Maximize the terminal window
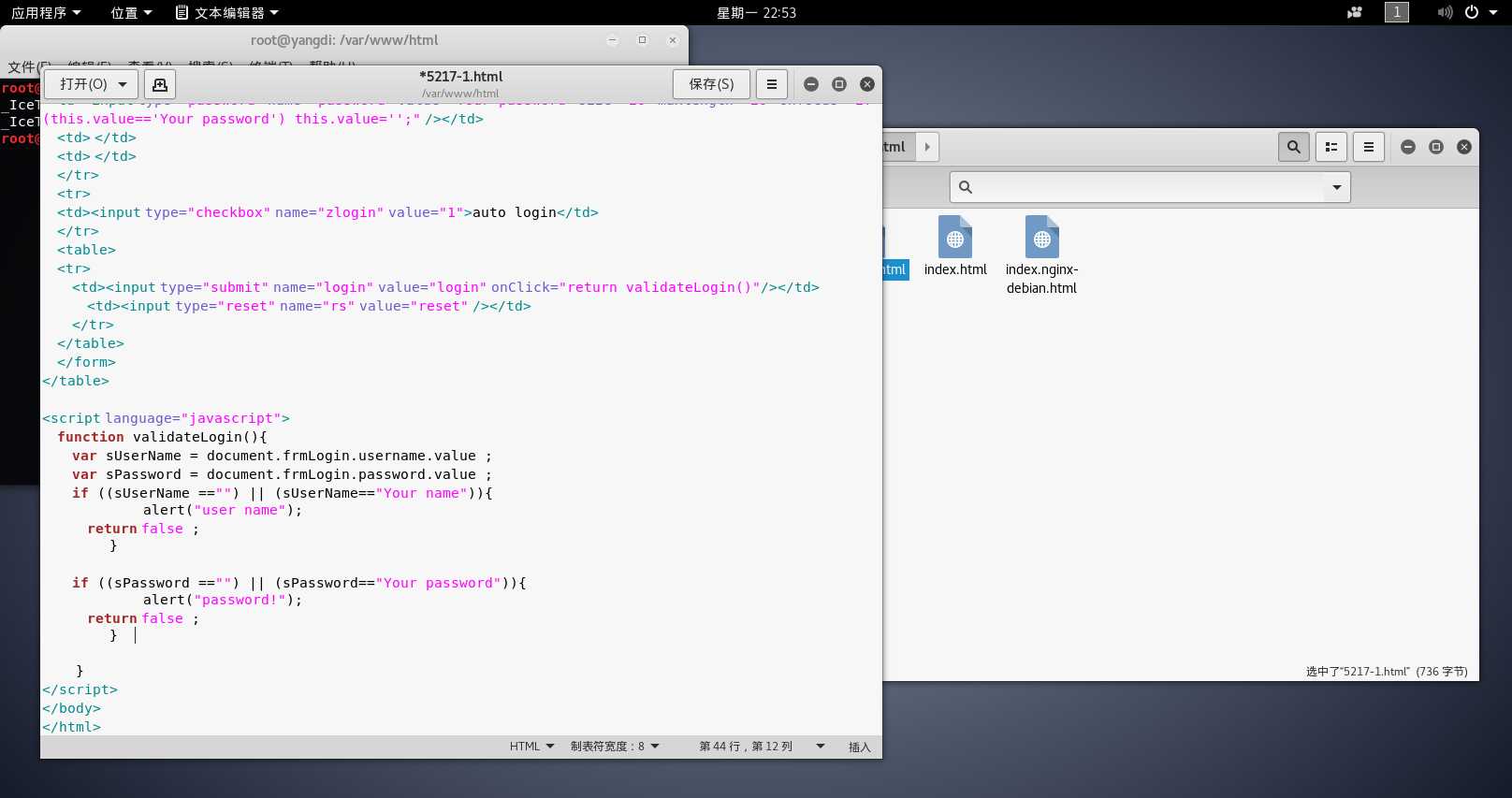The image size is (1512, 798). [x=642, y=40]
